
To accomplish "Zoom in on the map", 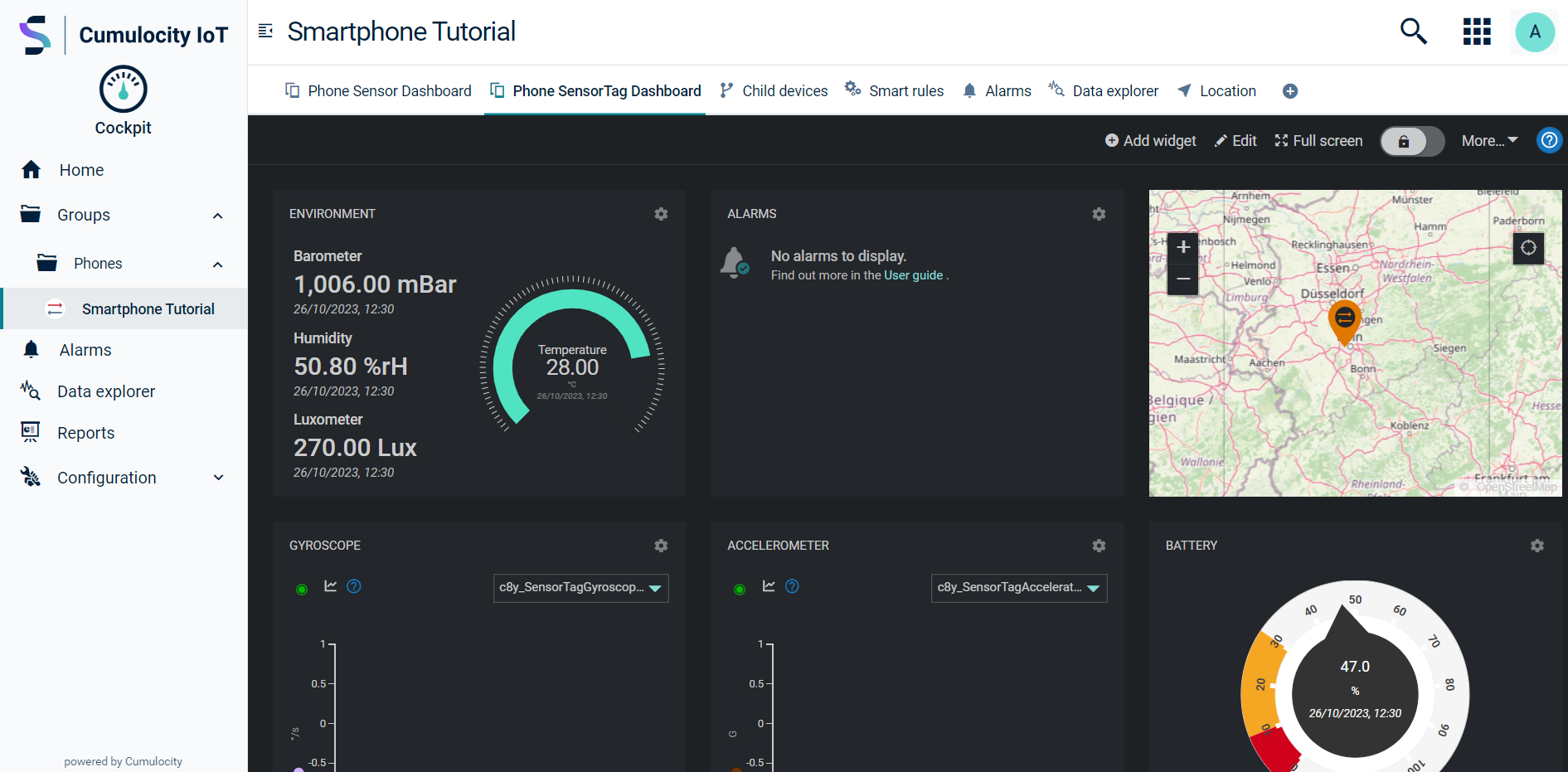I will pos(1183,246).
